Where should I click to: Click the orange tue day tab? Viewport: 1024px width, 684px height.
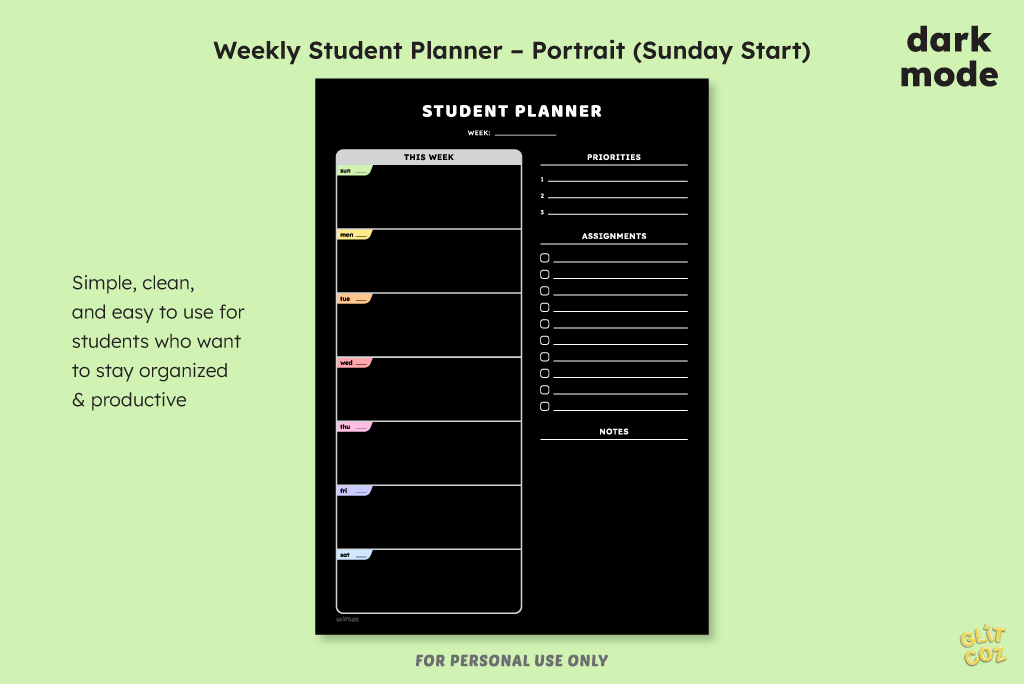355,299
